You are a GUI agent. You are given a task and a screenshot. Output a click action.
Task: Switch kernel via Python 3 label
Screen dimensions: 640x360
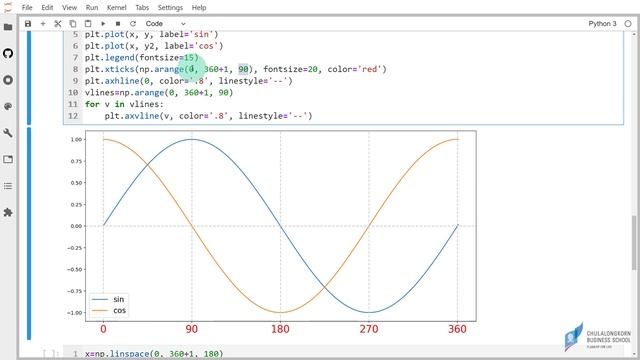(x=602, y=24)
